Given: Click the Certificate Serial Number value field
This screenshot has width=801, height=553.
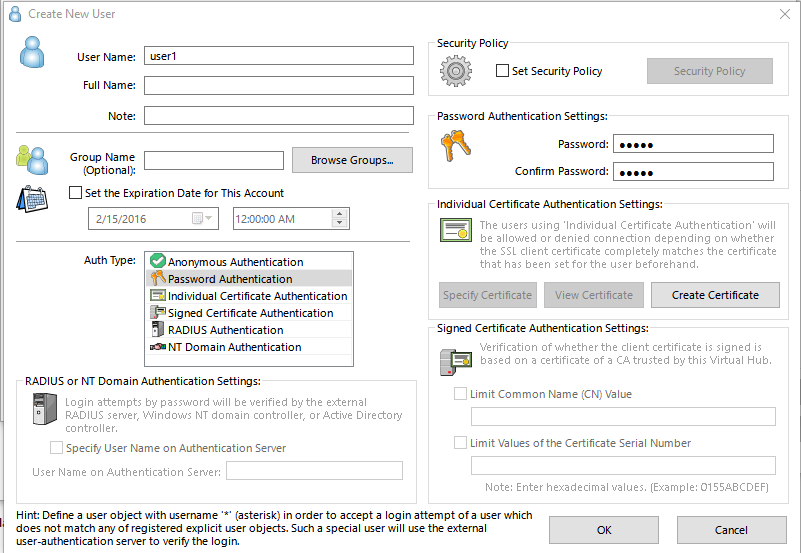Looking at the screenshot, I should coord(623,465).
